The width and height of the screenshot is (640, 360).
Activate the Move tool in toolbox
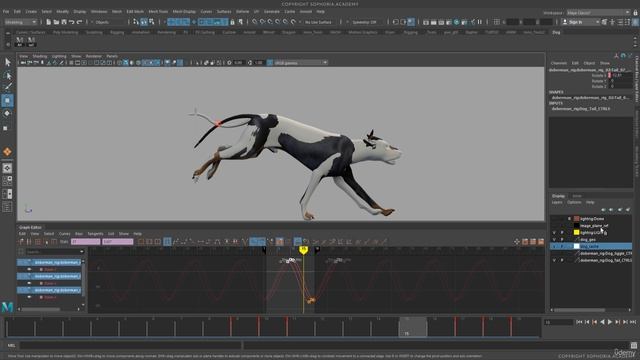(x=7, y=100)
